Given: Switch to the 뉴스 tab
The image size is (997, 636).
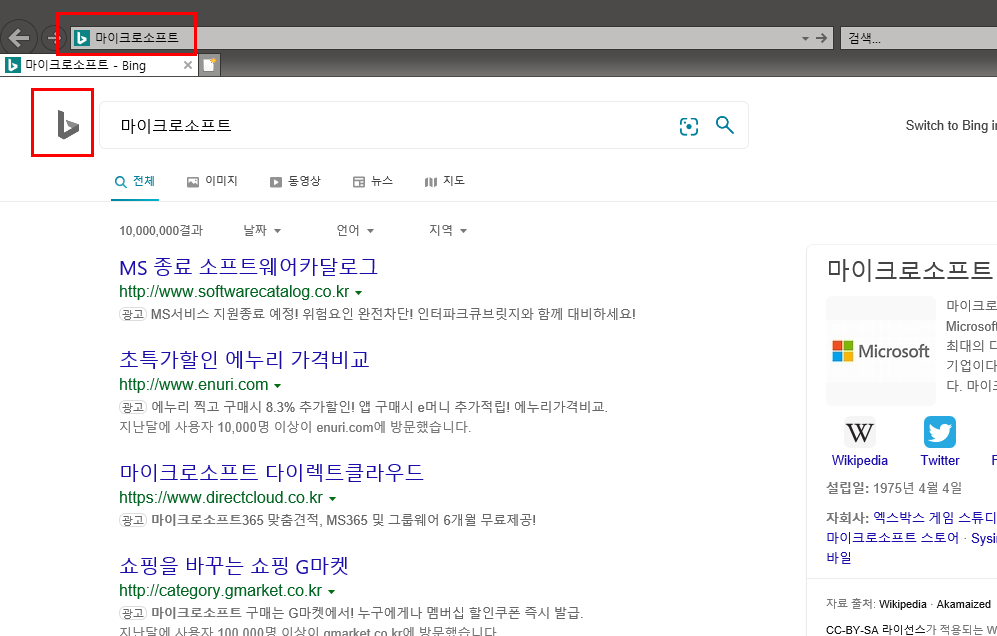Looking at the screenshot, I should pyautogui.click(x=373, y=181).
